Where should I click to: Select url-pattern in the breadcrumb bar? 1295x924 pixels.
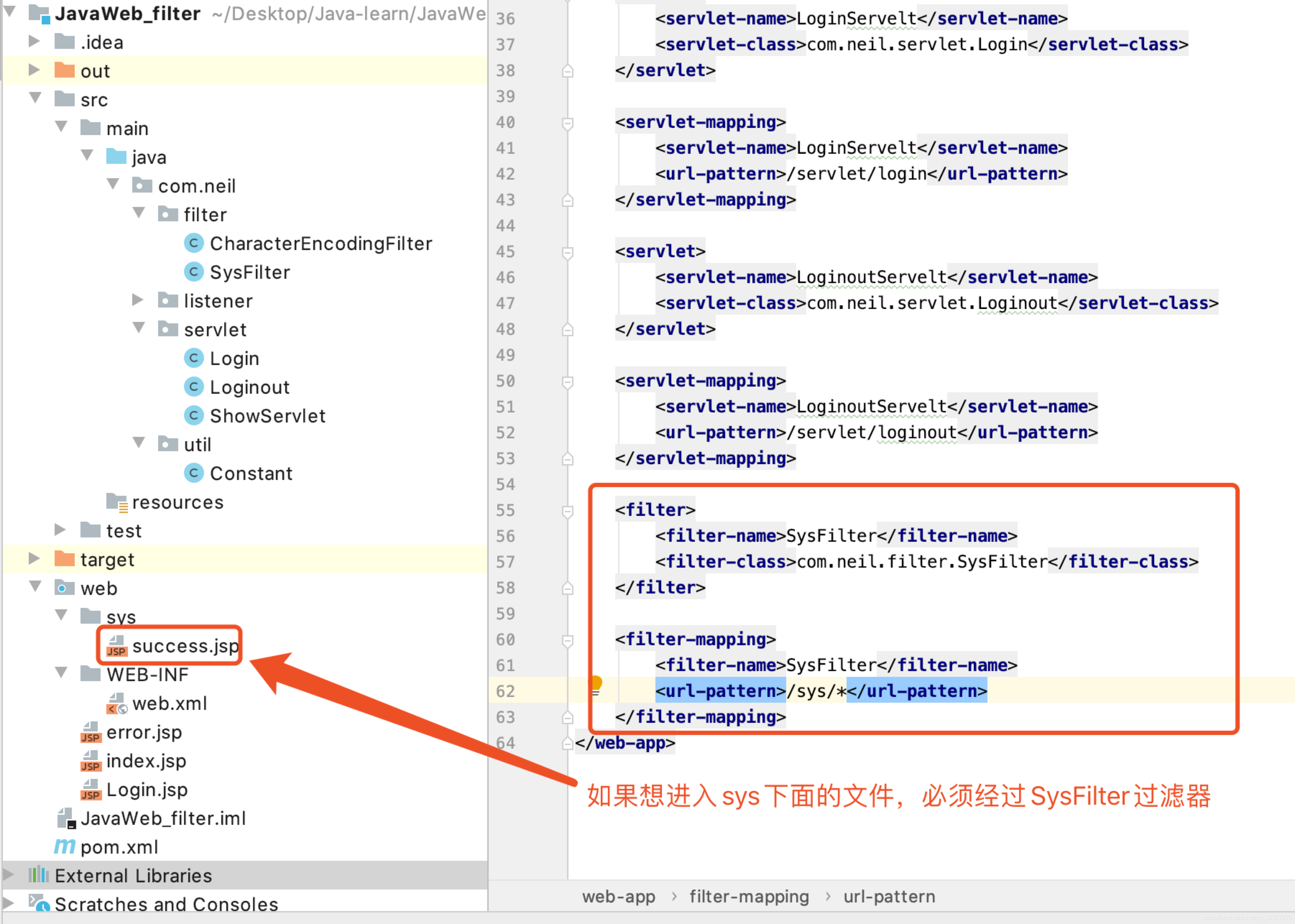889,897
